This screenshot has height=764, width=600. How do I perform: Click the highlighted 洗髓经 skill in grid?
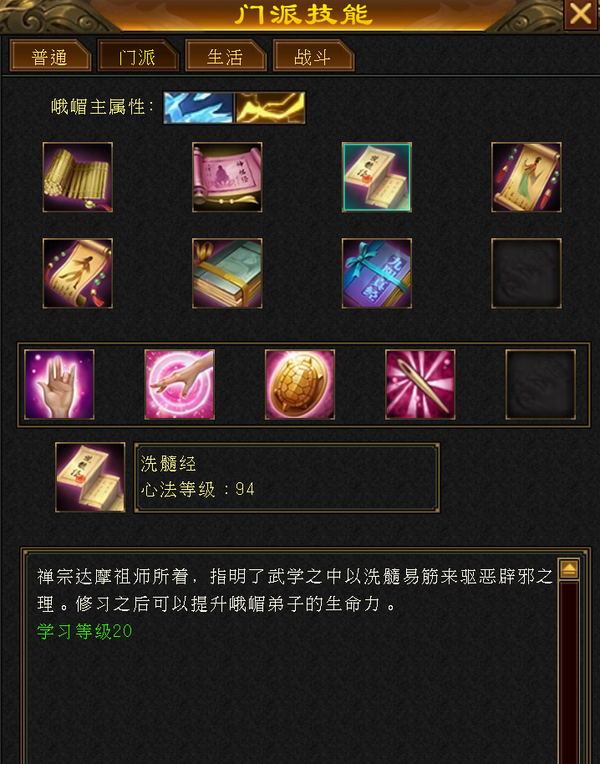pyautogui.click(x=377, y=177)
